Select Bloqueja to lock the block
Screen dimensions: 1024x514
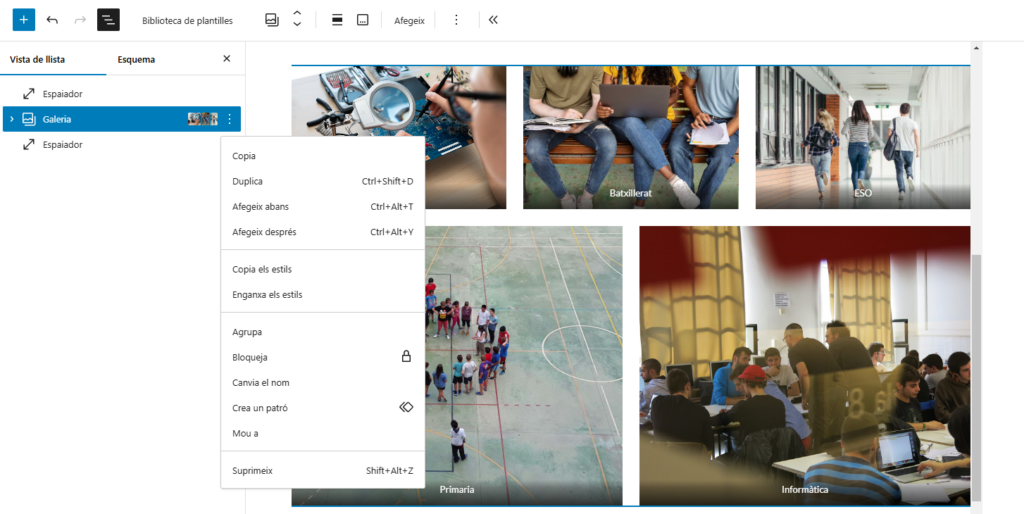[250, 357]
